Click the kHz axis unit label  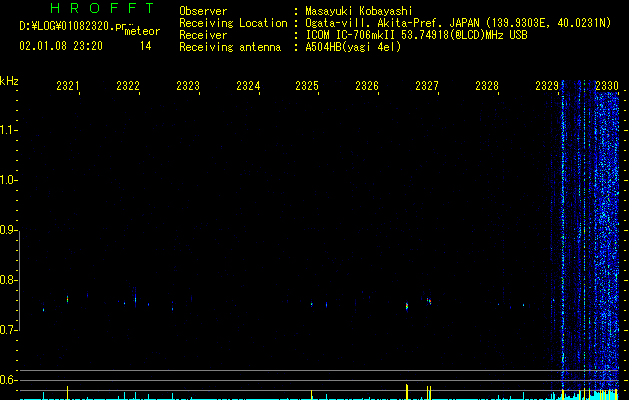(9, 81)
